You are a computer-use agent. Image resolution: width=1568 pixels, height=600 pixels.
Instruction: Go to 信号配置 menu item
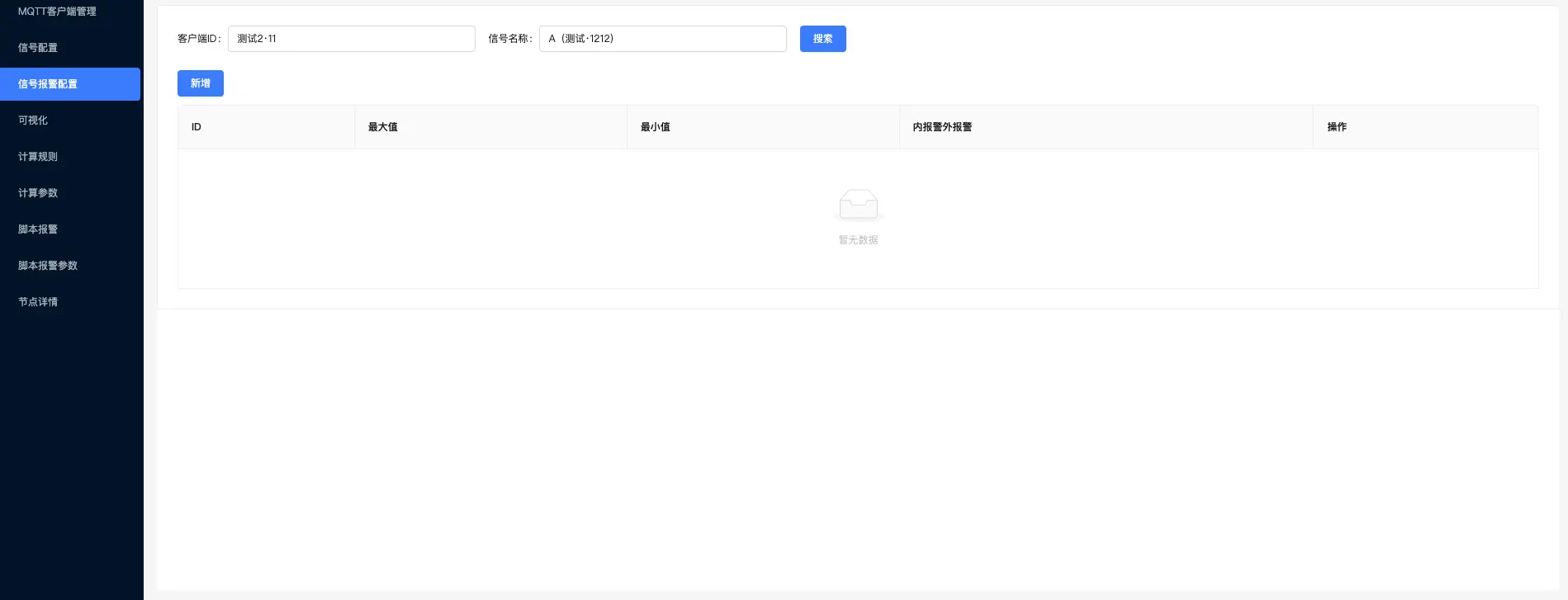tap(38, 48)
